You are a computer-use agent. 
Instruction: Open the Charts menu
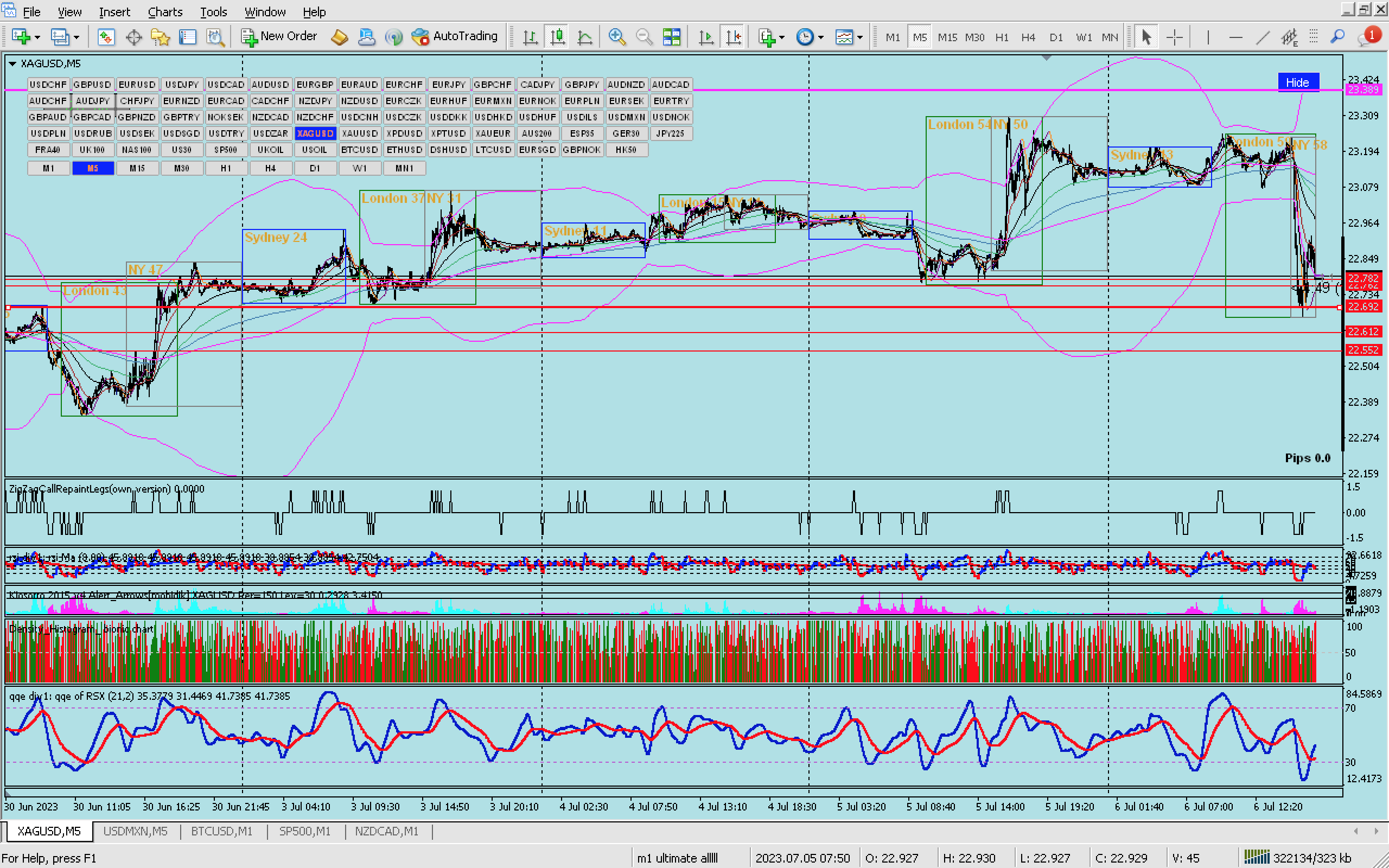[x=165, y=11]
